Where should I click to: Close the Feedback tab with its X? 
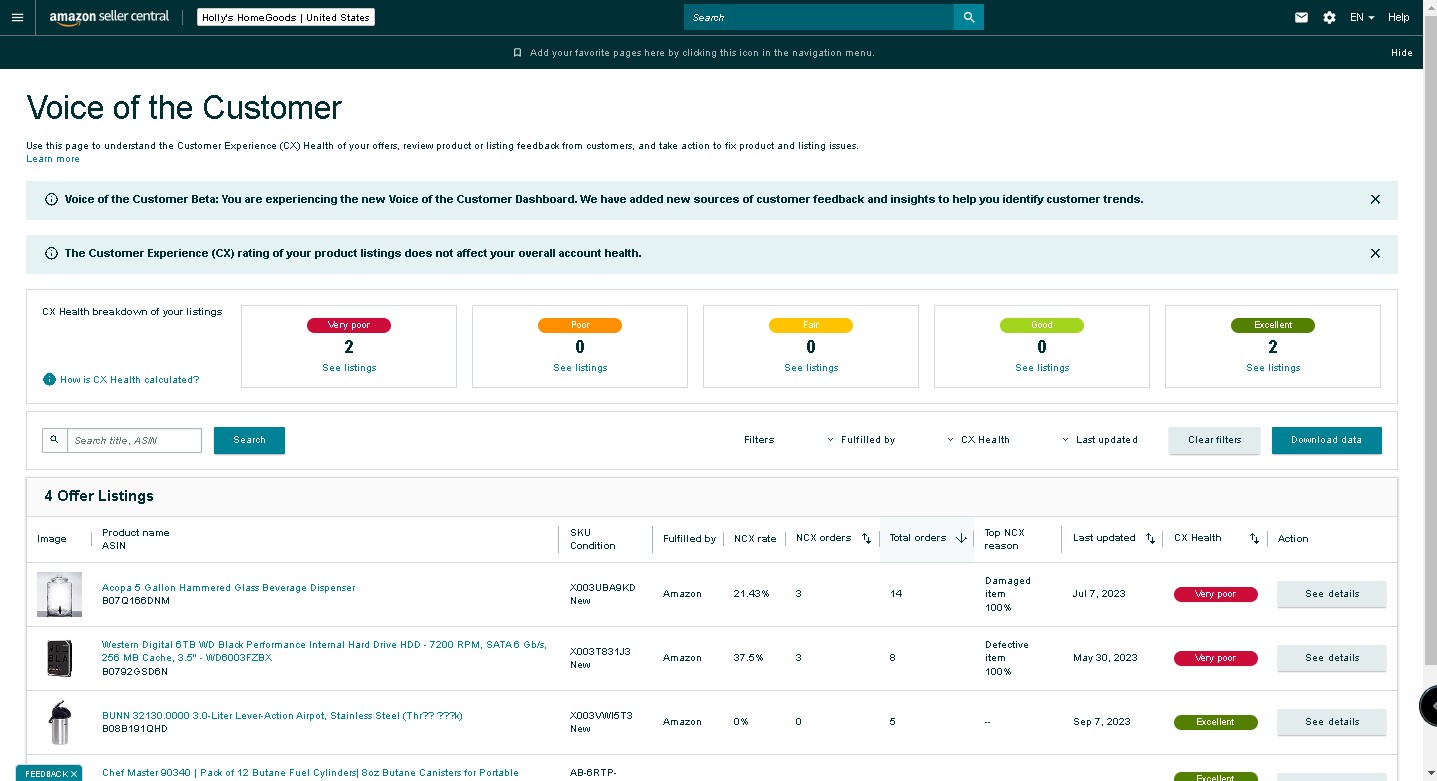(74, 774)
